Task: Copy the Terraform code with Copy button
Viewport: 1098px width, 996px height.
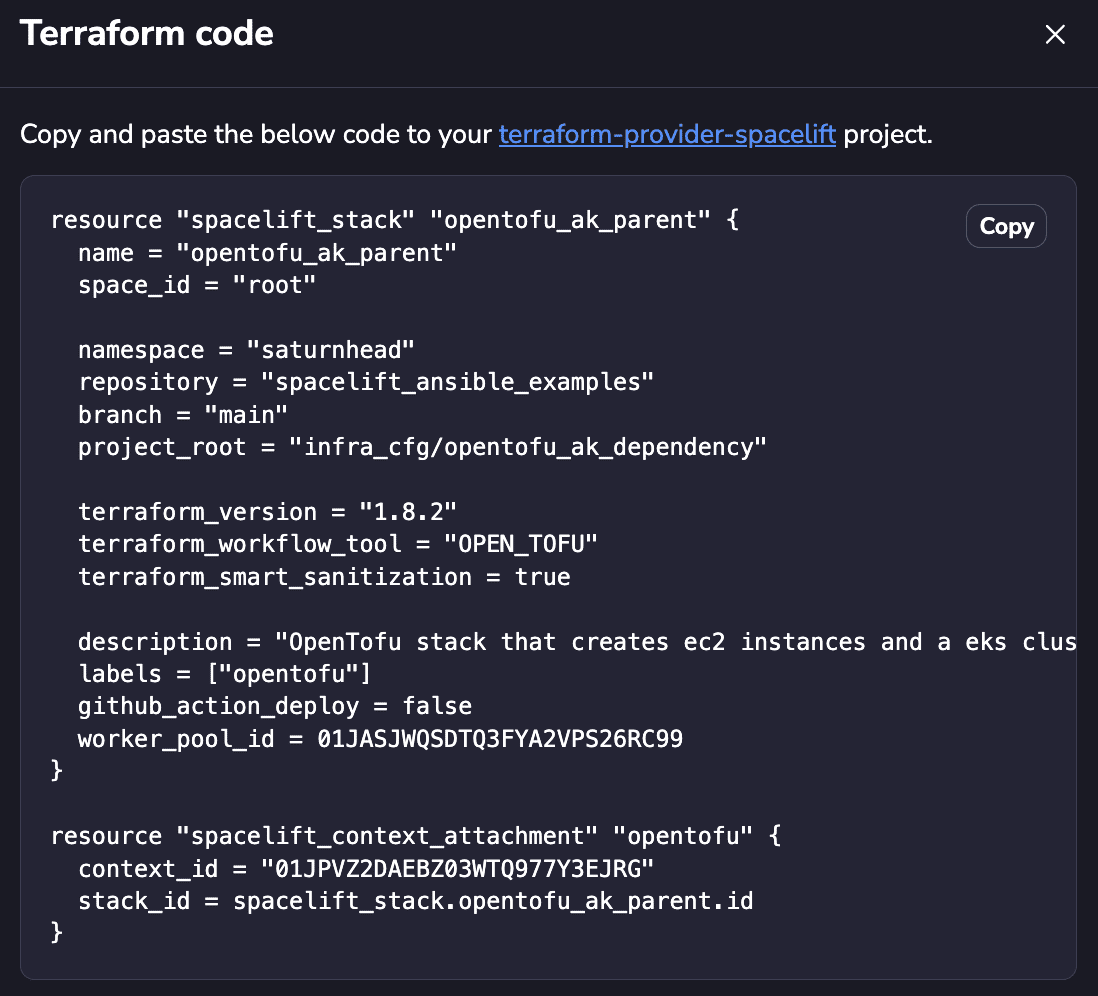Action: click(1006, 226)
